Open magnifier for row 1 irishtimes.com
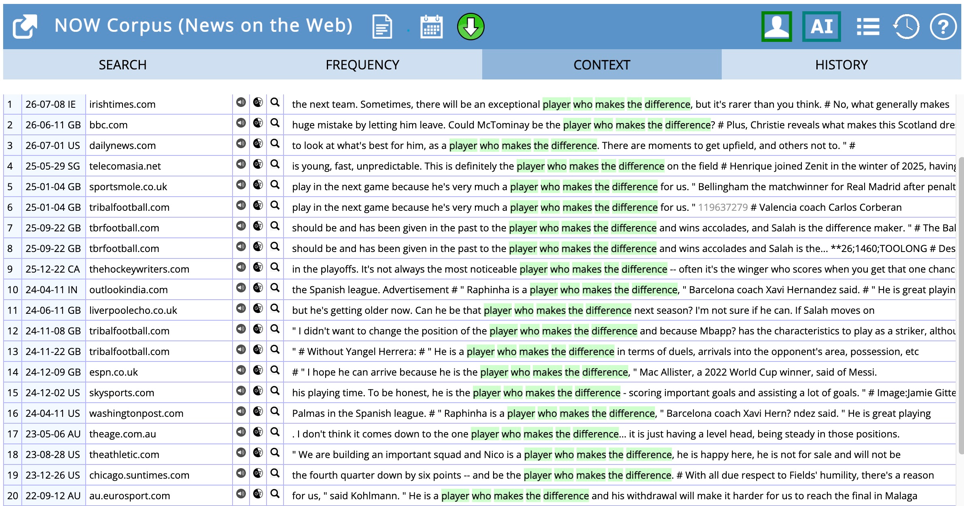964x506 pixels. point(275,103)
